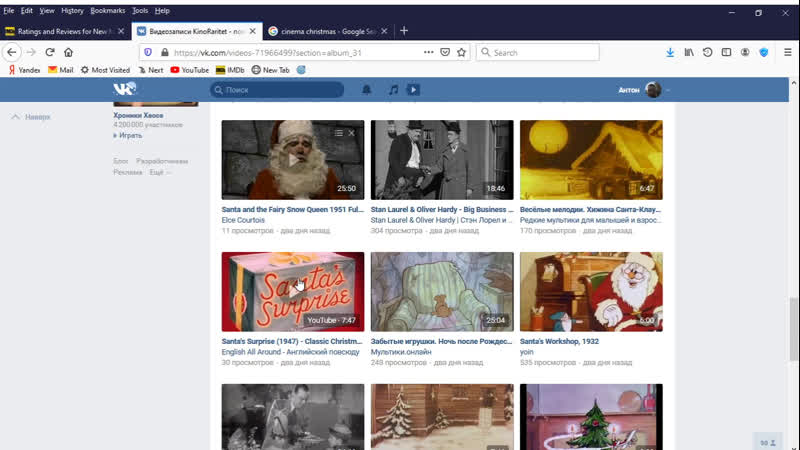Open the history clock icon in toolbar
The image size is (800, 450).
point(707,52)
